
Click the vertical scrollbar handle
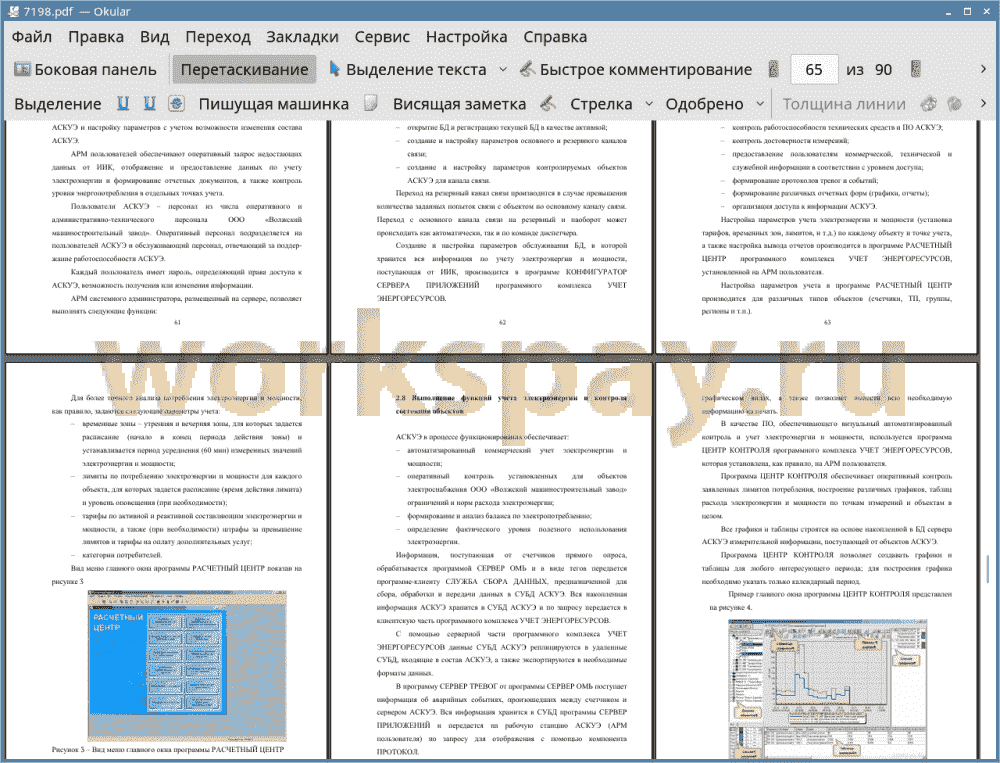tap(988, 568)
